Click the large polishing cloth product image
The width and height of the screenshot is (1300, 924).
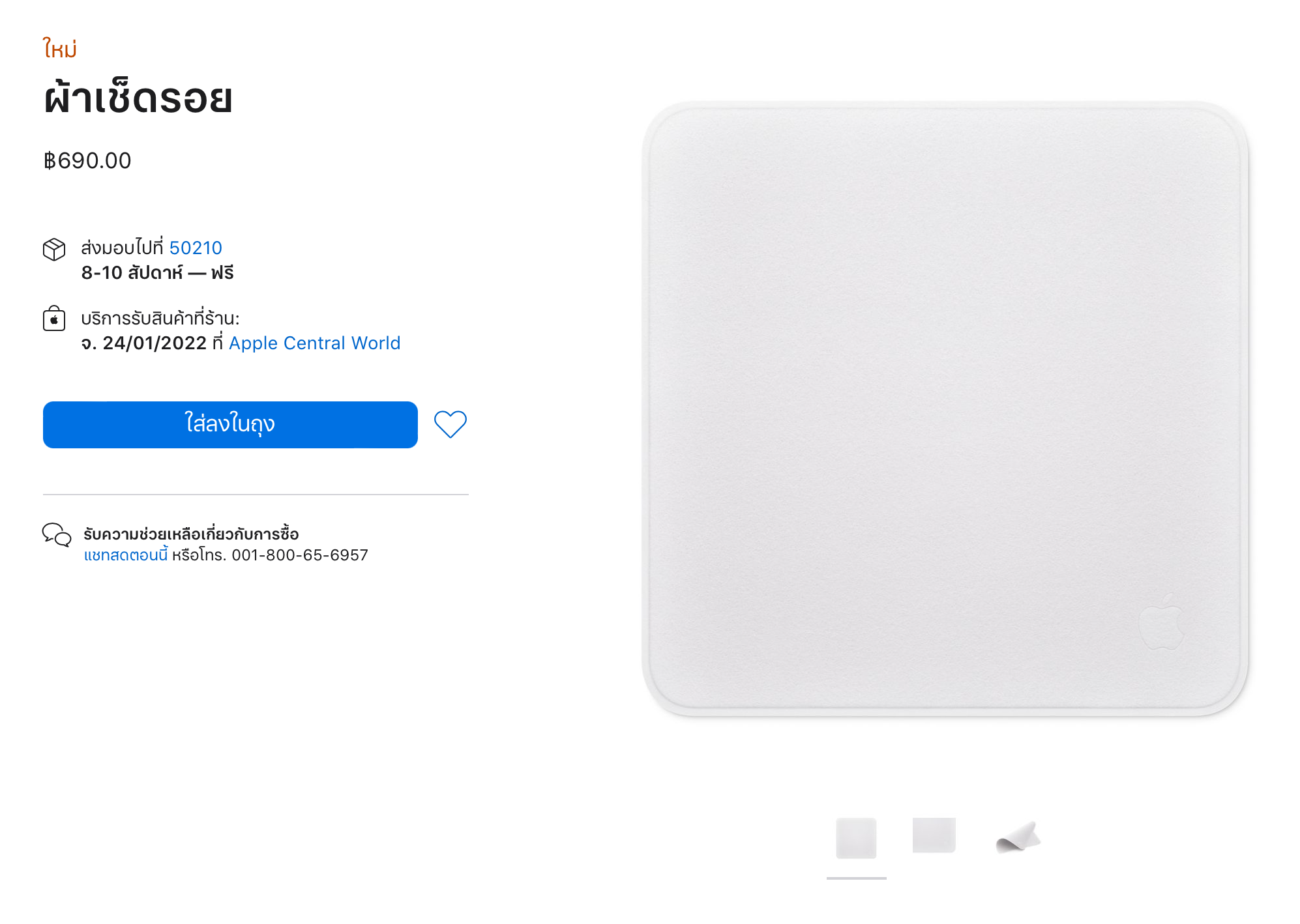click(945, 409)
